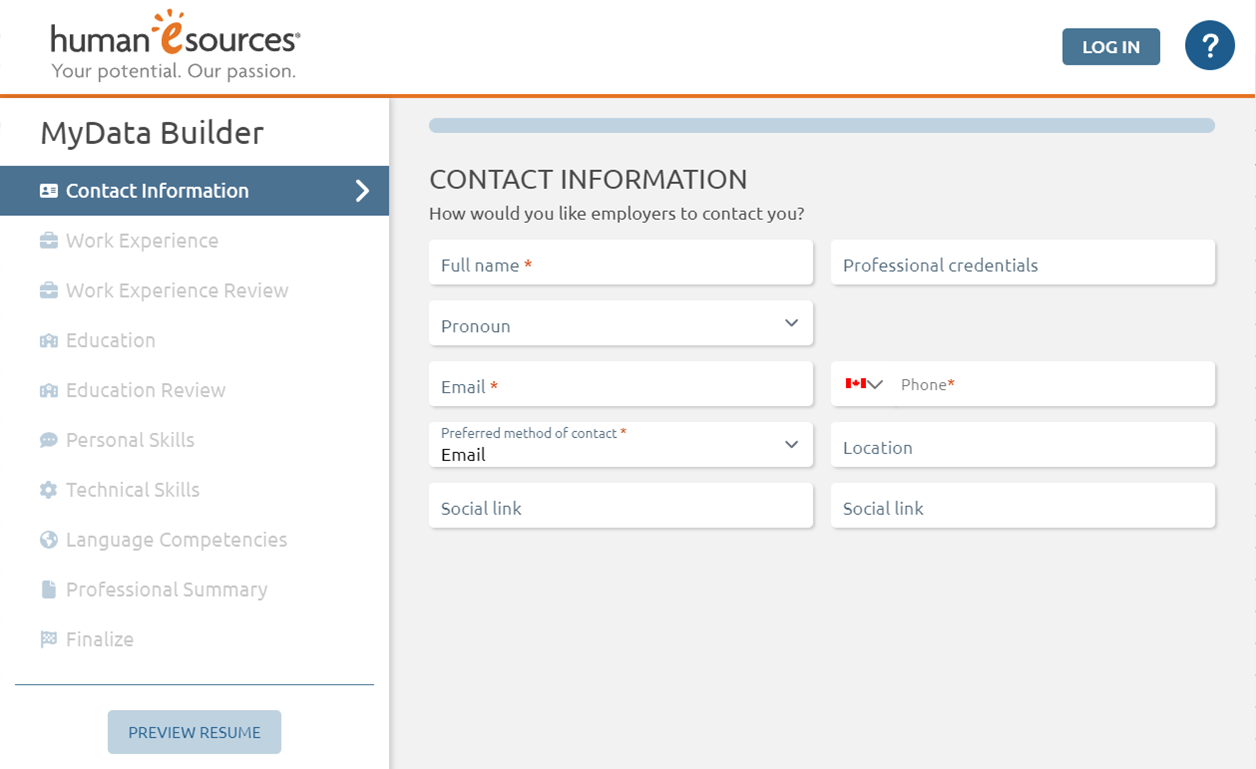Screen dimensions: 1256x769
Task: Open the phone country flag selector
Action: (863, 384)
